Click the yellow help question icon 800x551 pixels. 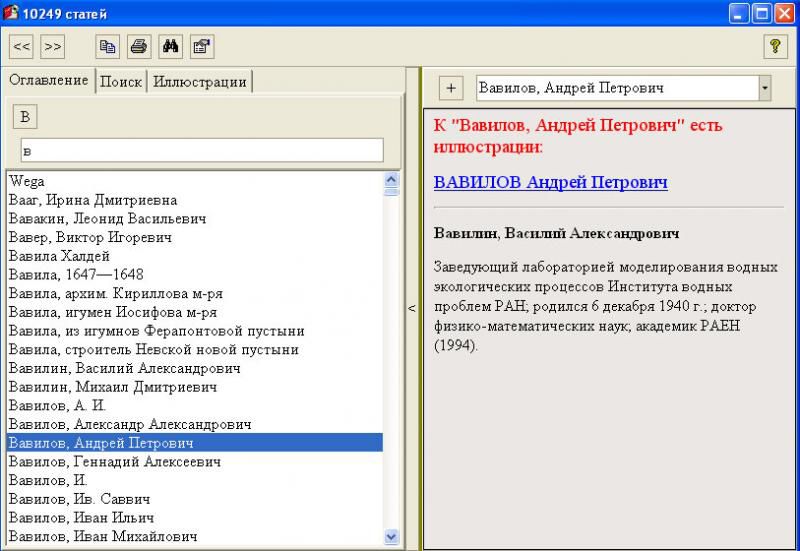[775, 46]
